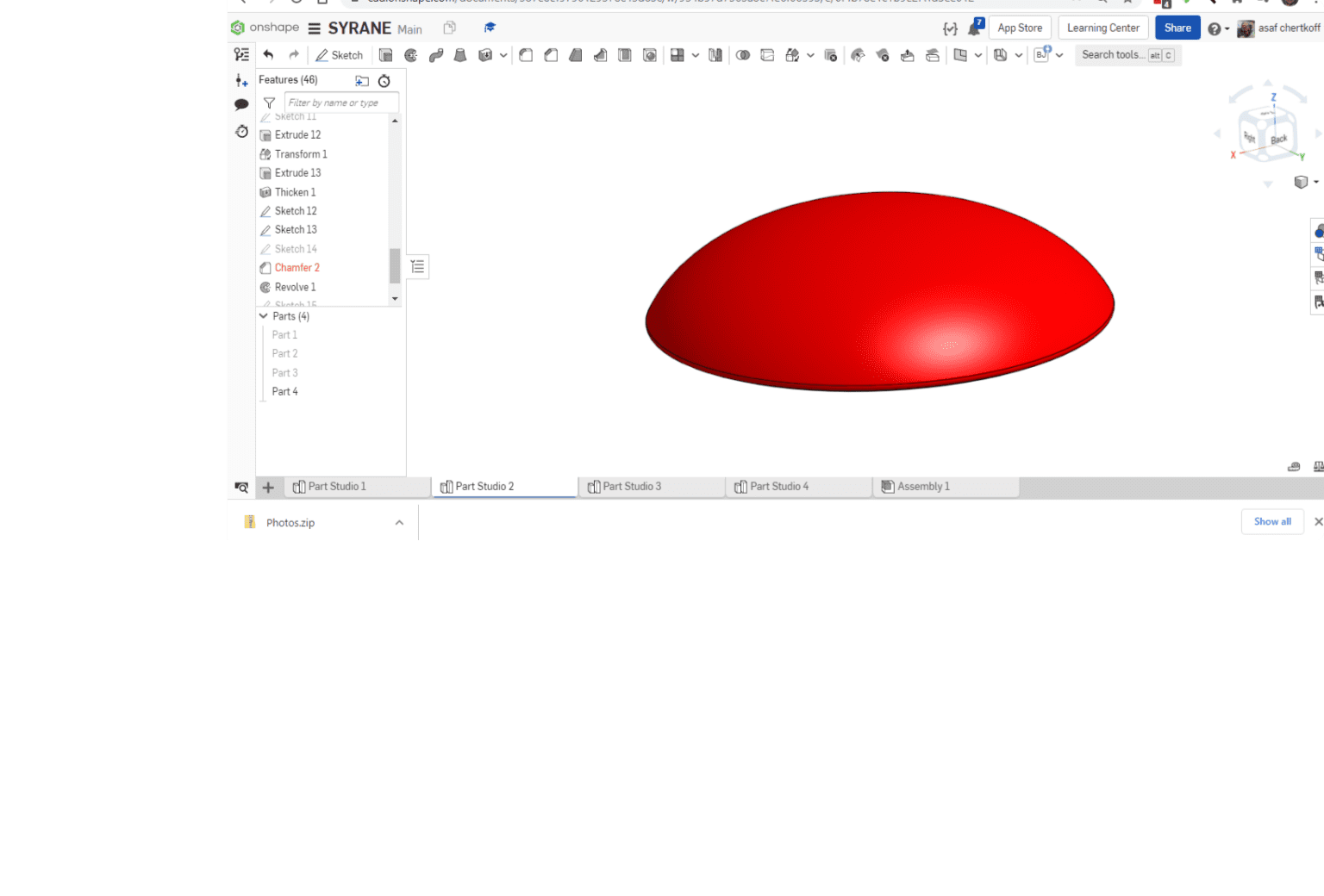The image size is (1324, 896).
Task: Add a folder in the Features list
Action: click(x=362, y=81)
